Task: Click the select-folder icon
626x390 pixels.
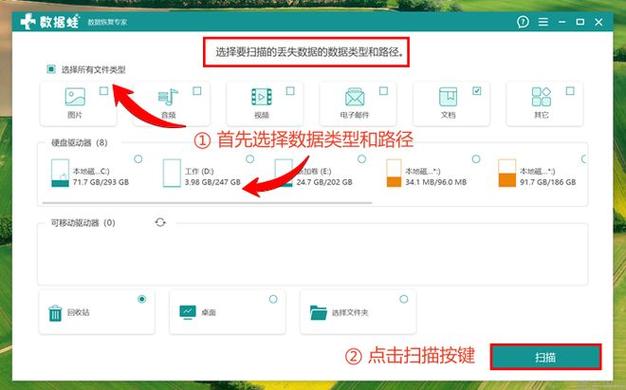Action: 318,313
